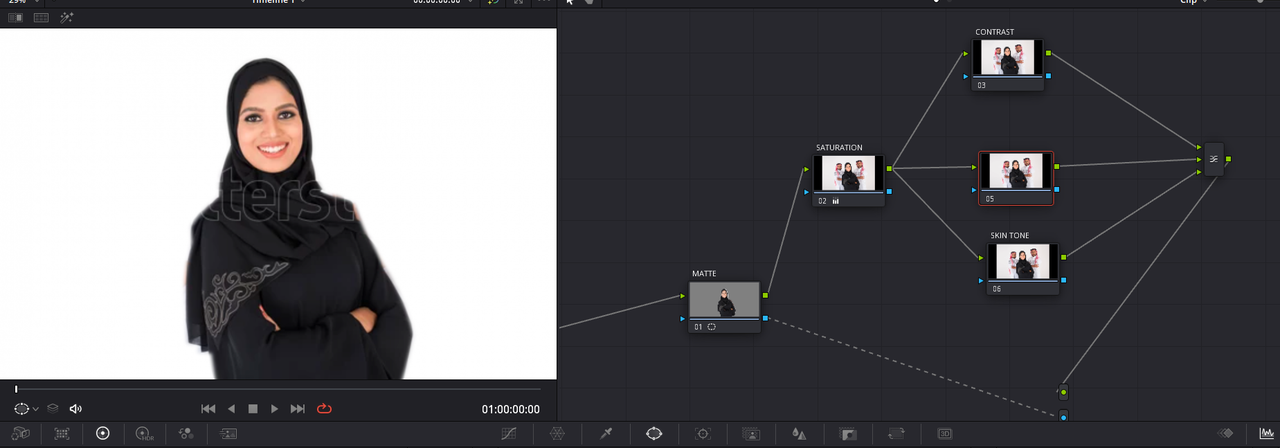The width and height of the screenshot is (1280, 448).
Task: Toggle the image wipe viewer mode
Action: point(15,18)
